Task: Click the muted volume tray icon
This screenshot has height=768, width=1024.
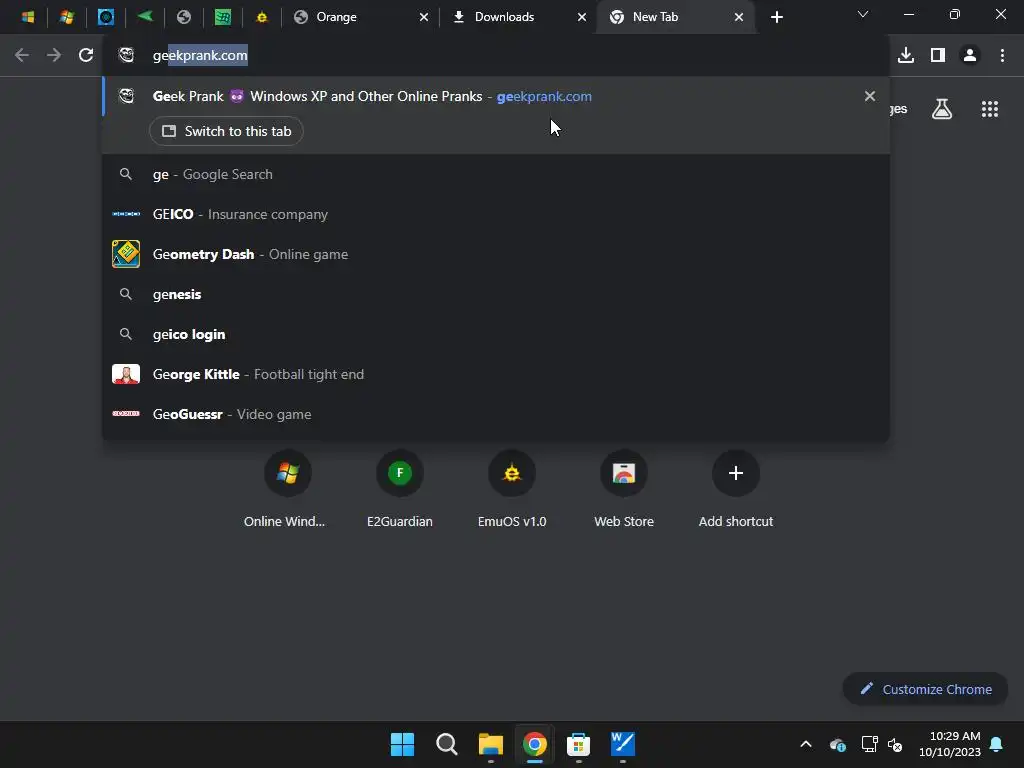Action: click(895, 744)
